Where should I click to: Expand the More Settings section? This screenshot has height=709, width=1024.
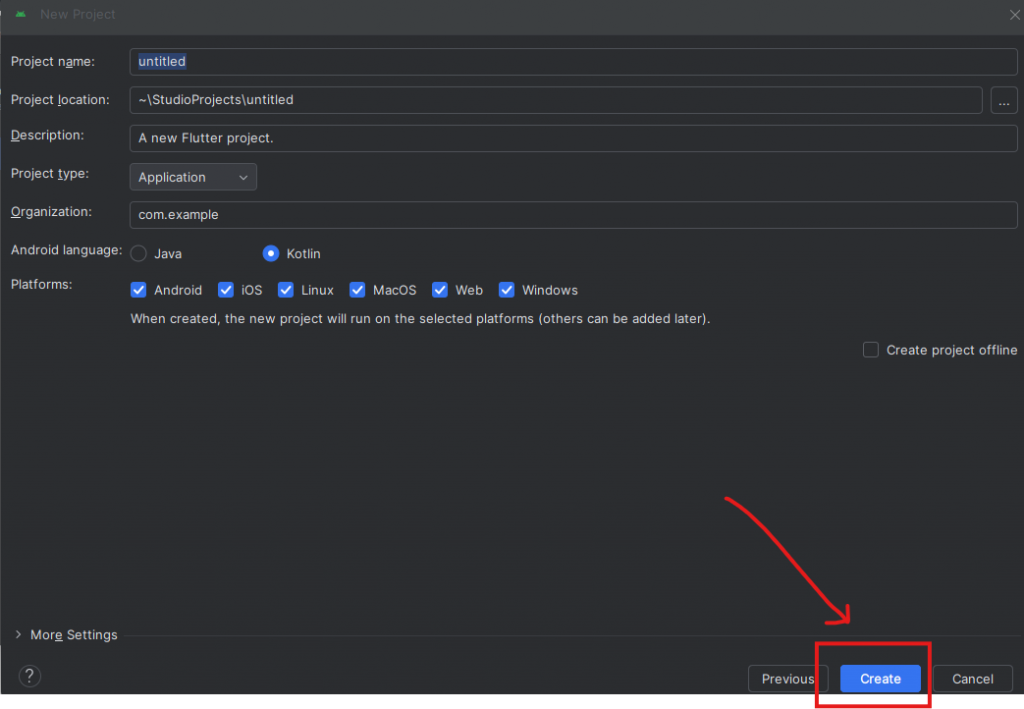pos(66,635)
